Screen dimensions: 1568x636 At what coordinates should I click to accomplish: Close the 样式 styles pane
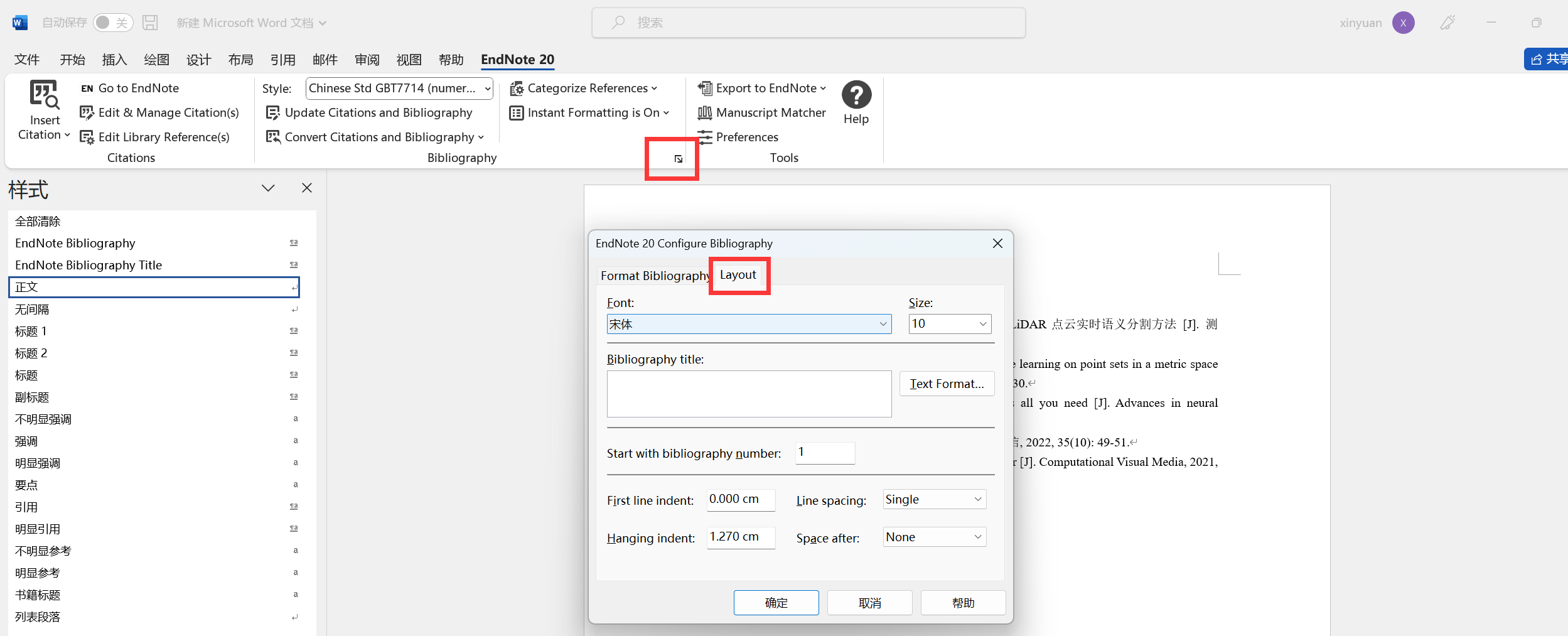[307, 188]
